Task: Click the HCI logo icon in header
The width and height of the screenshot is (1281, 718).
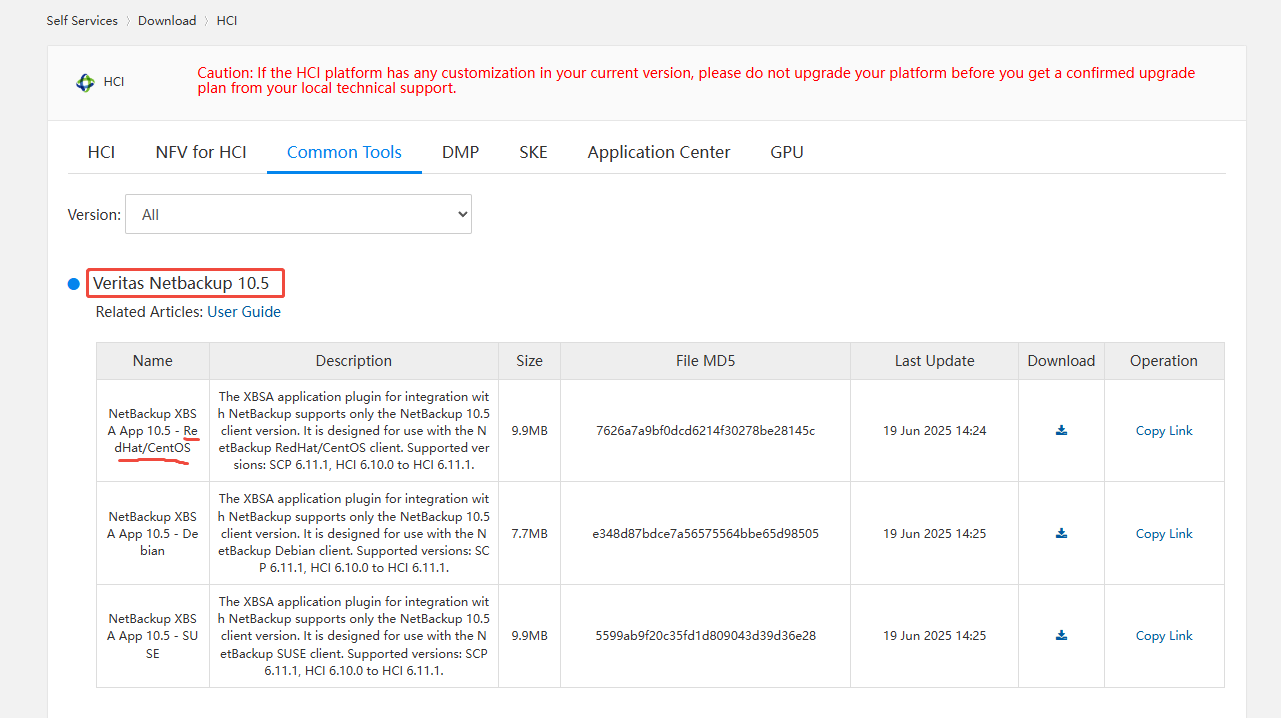Action: coord(86,82)
